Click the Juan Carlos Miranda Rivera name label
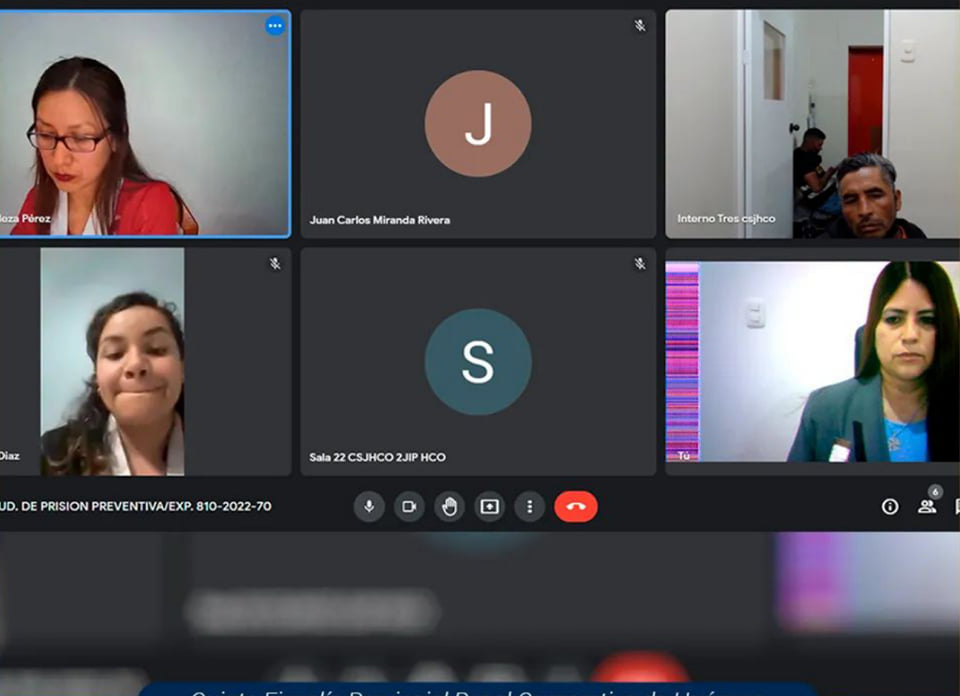 (379, 220)
